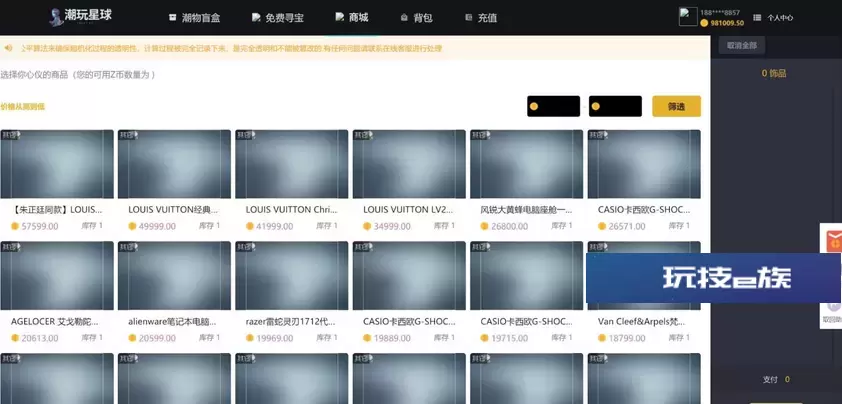Open the 潮物盲盒 tab
The image size is (842, 404).
194,18
